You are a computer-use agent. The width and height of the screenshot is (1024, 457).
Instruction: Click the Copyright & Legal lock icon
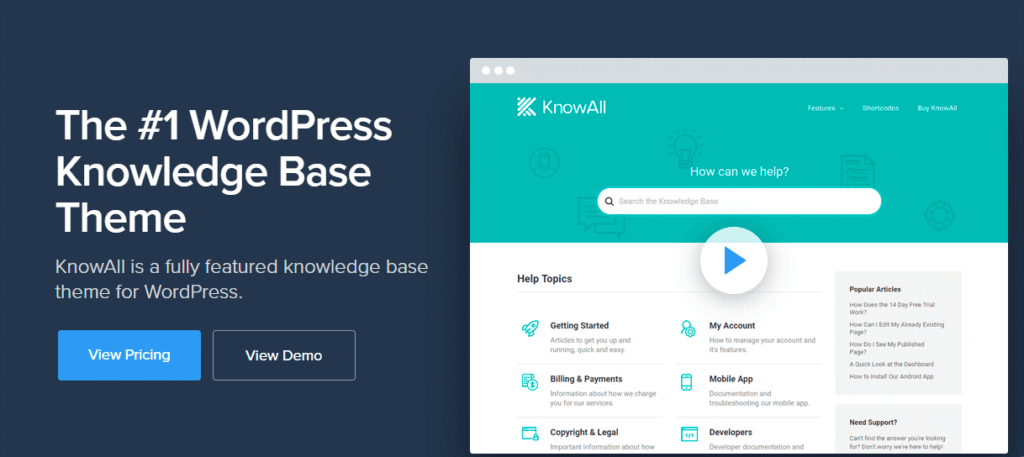click(530, 433)
